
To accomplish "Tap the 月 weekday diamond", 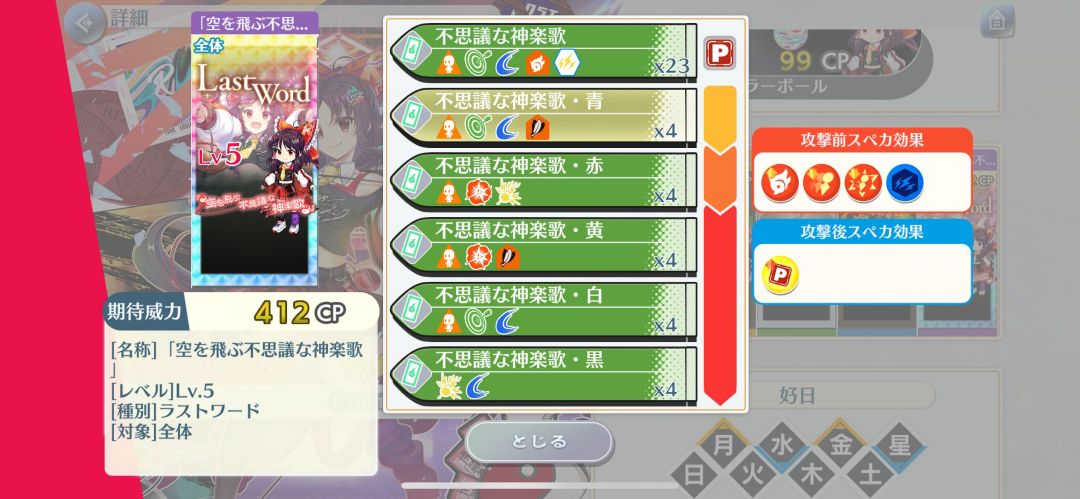I will tap(723, 446).
